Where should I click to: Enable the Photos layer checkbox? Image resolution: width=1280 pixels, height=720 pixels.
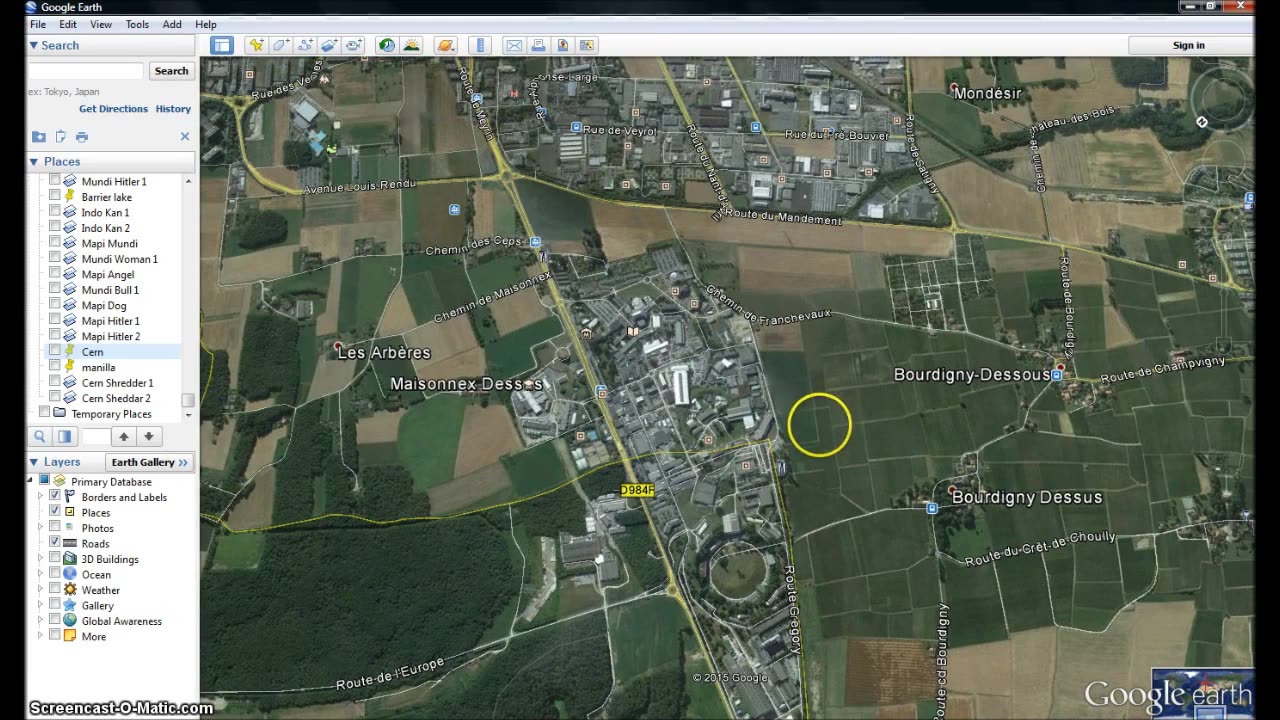pos(54,528)
